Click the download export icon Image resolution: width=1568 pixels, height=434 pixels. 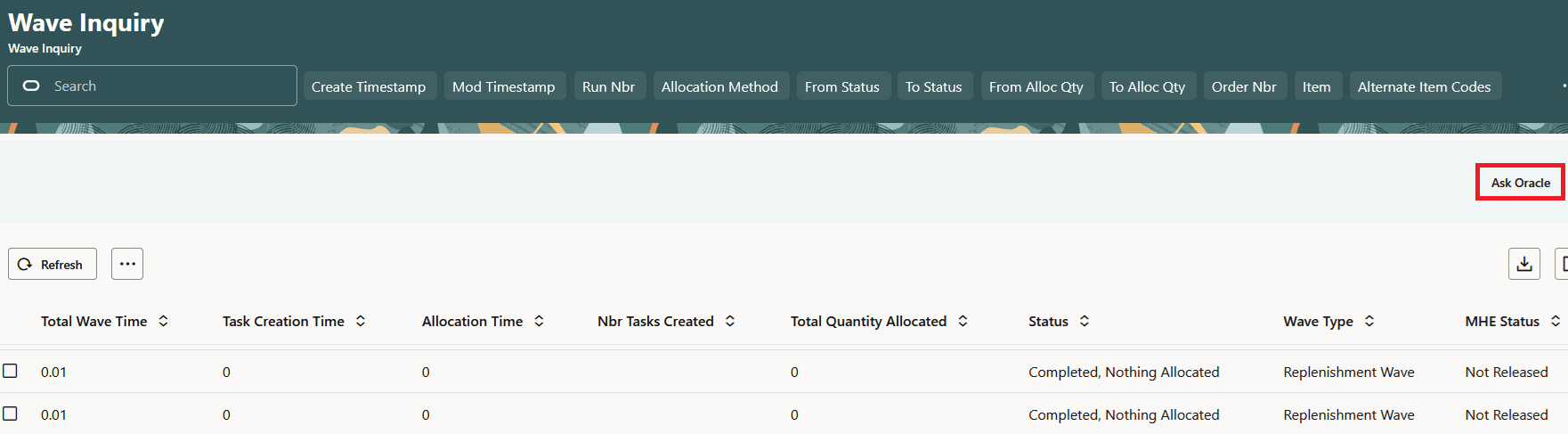[1523, 264]
